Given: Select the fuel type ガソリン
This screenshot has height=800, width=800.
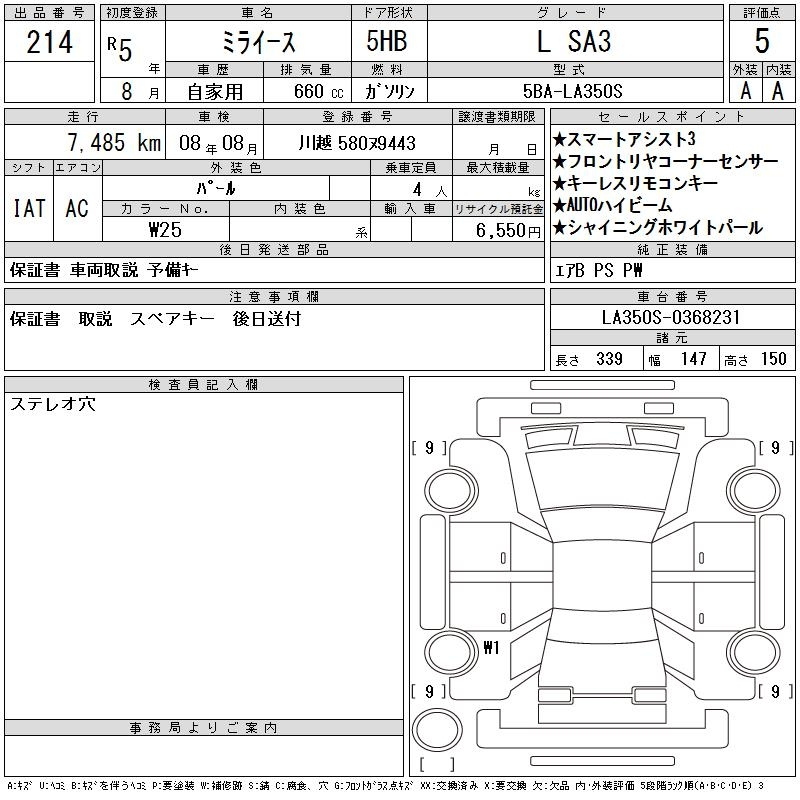Looking at the screenshot, I should point(390,92).
